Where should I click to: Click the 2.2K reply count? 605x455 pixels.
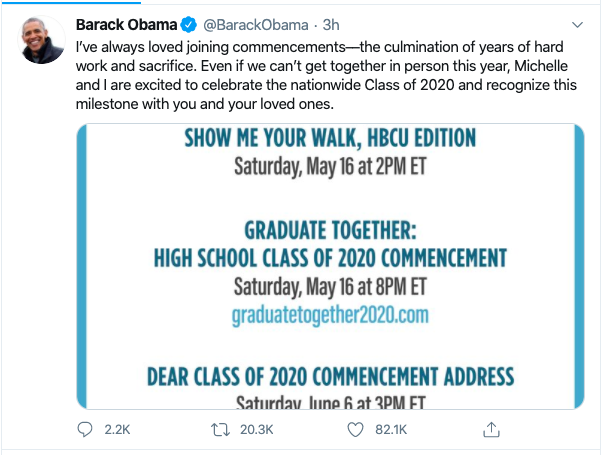tap(117, 430)
